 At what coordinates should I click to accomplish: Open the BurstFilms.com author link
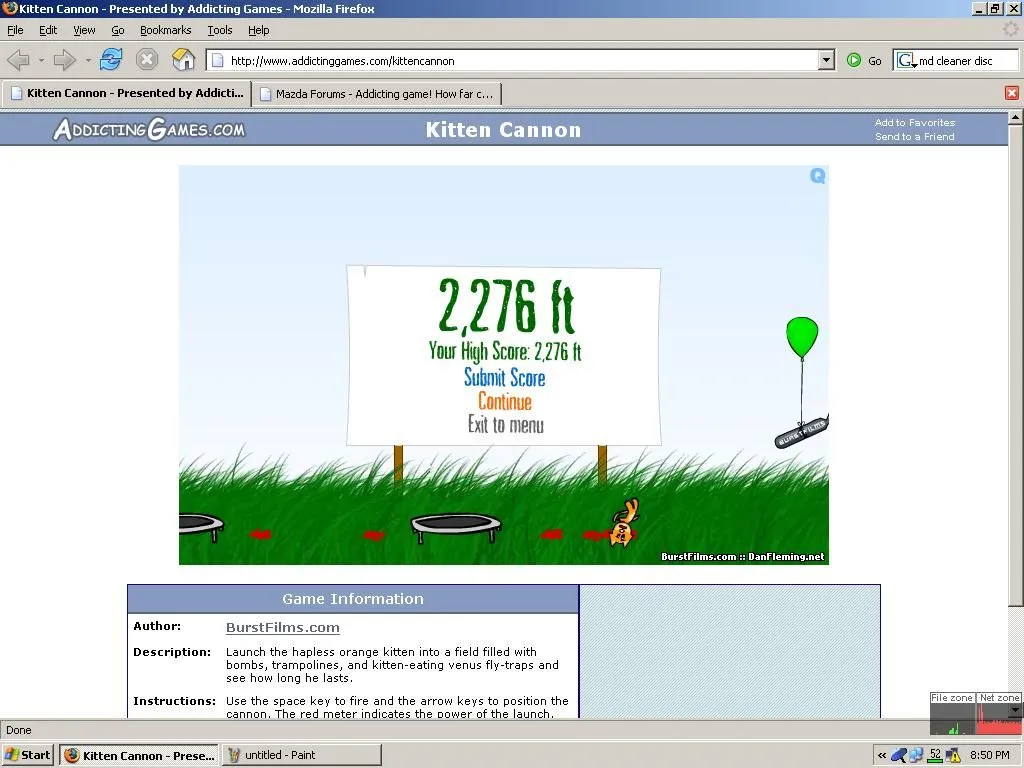(283, 627)
